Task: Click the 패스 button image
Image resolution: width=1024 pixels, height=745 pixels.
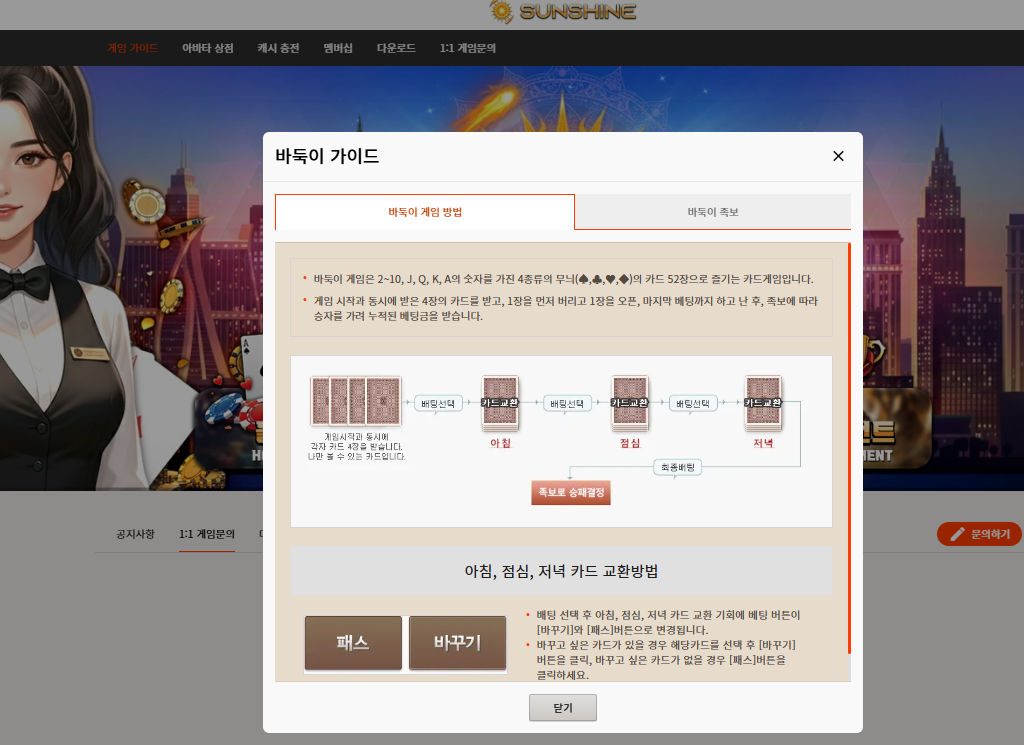Action: tap(353, 642)
